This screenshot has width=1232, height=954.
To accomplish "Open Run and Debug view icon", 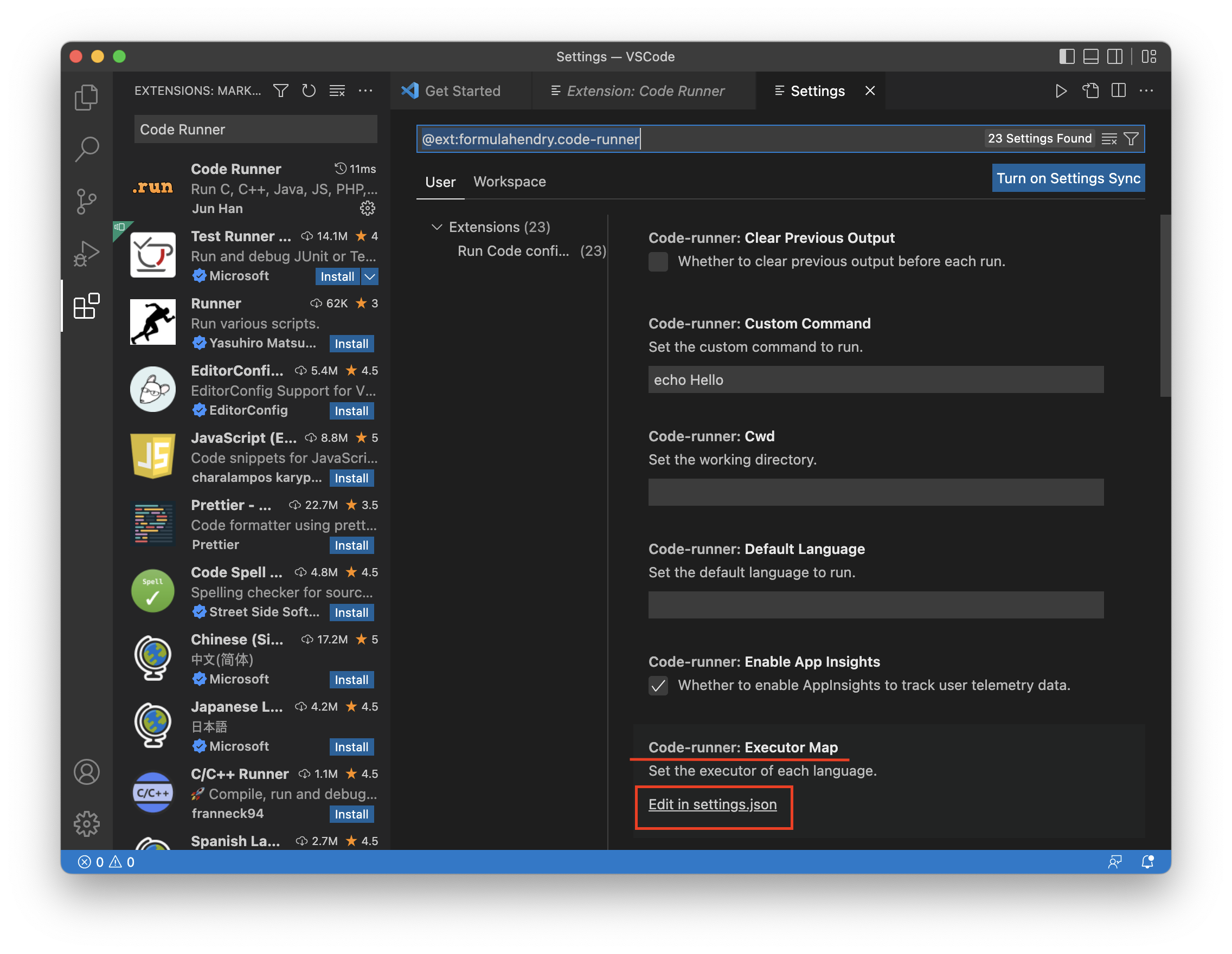I will point(86,253).
